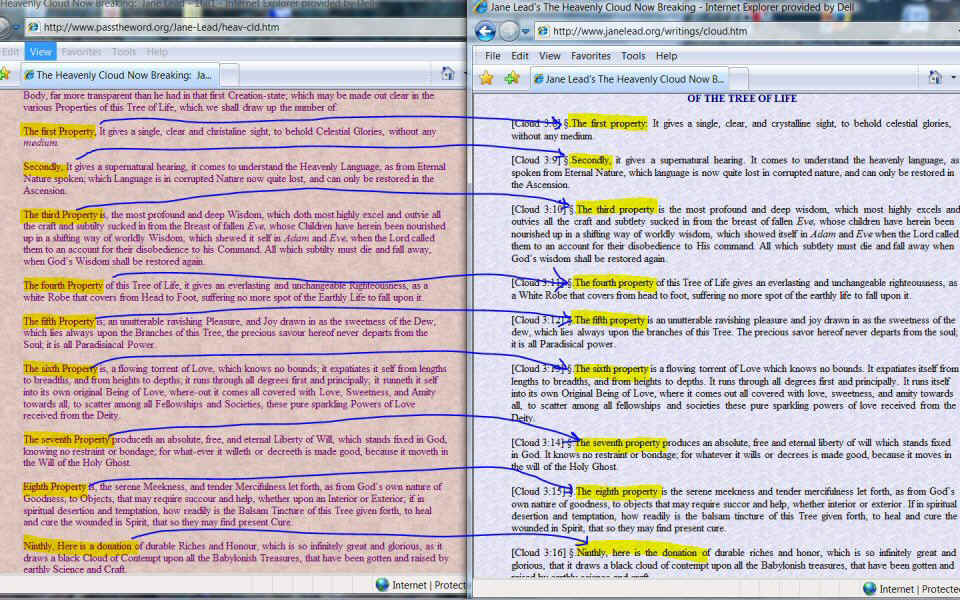Click Internet zone globe in right status bar
Image resolution: width=960 pixels, height=600 pixels.
[x=869, y=588]
